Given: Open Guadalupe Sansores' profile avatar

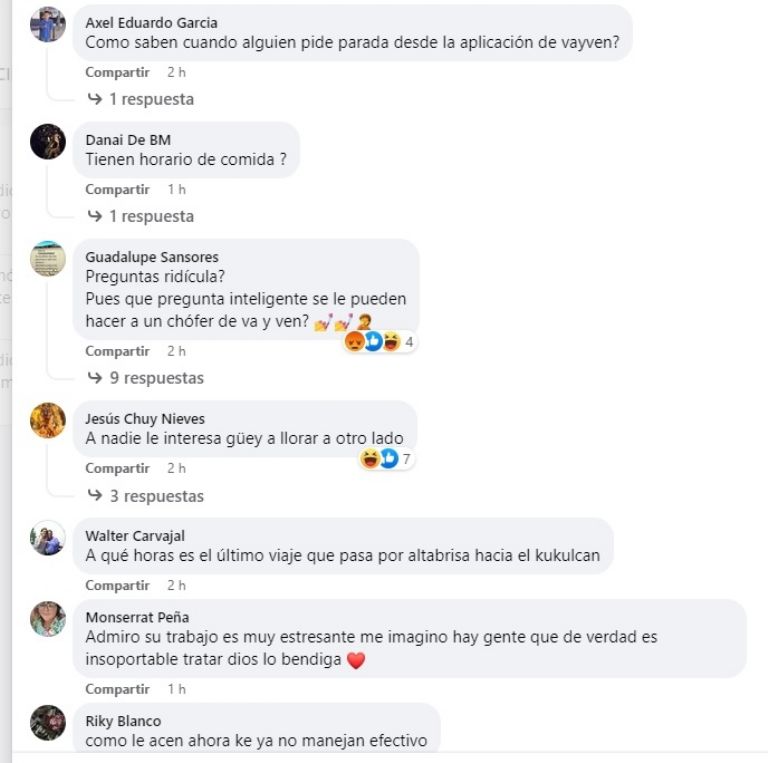Looking at the screenshot, I should (x=48, y=259).
